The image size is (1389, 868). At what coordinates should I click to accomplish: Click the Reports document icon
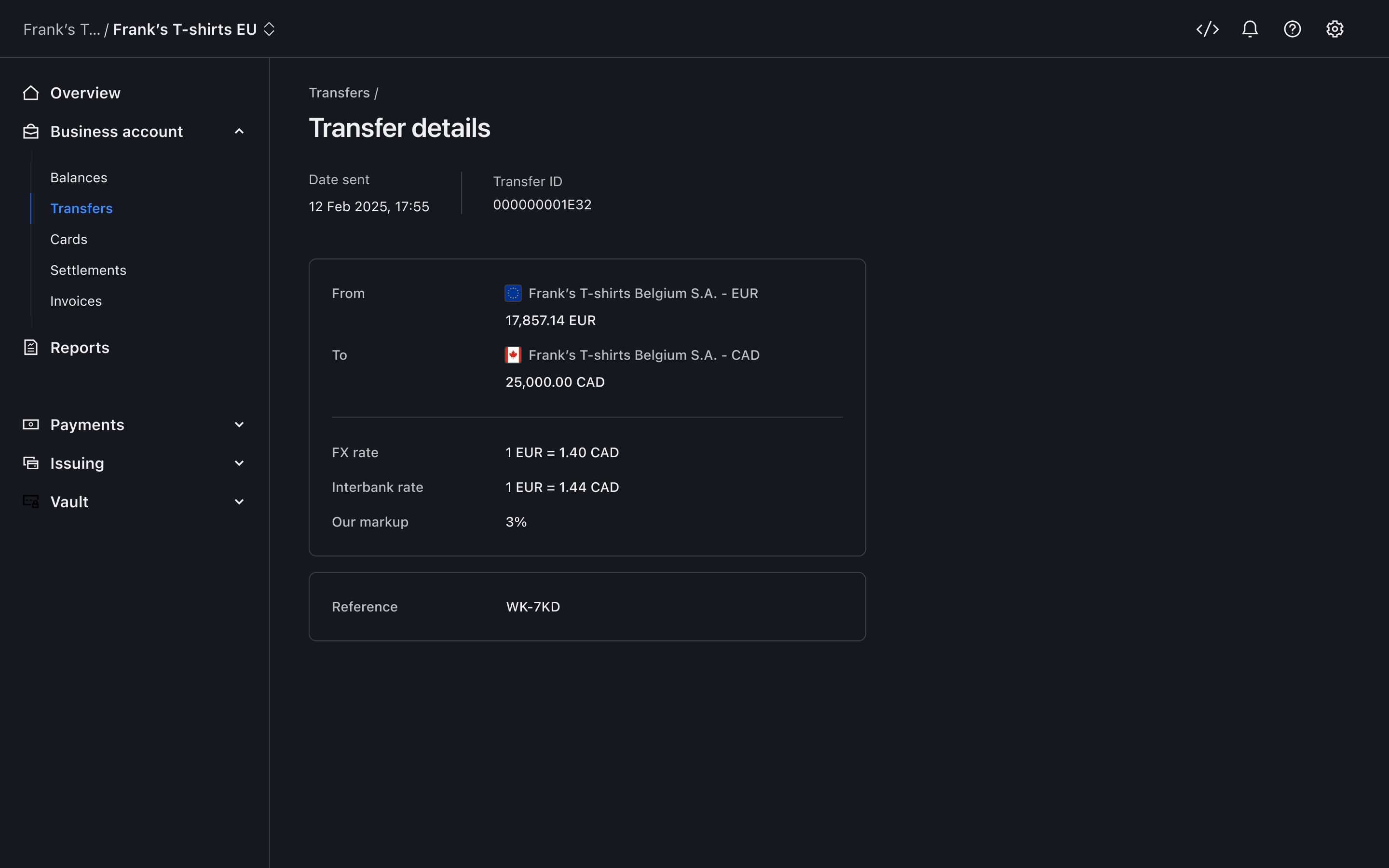click(31, 347)
